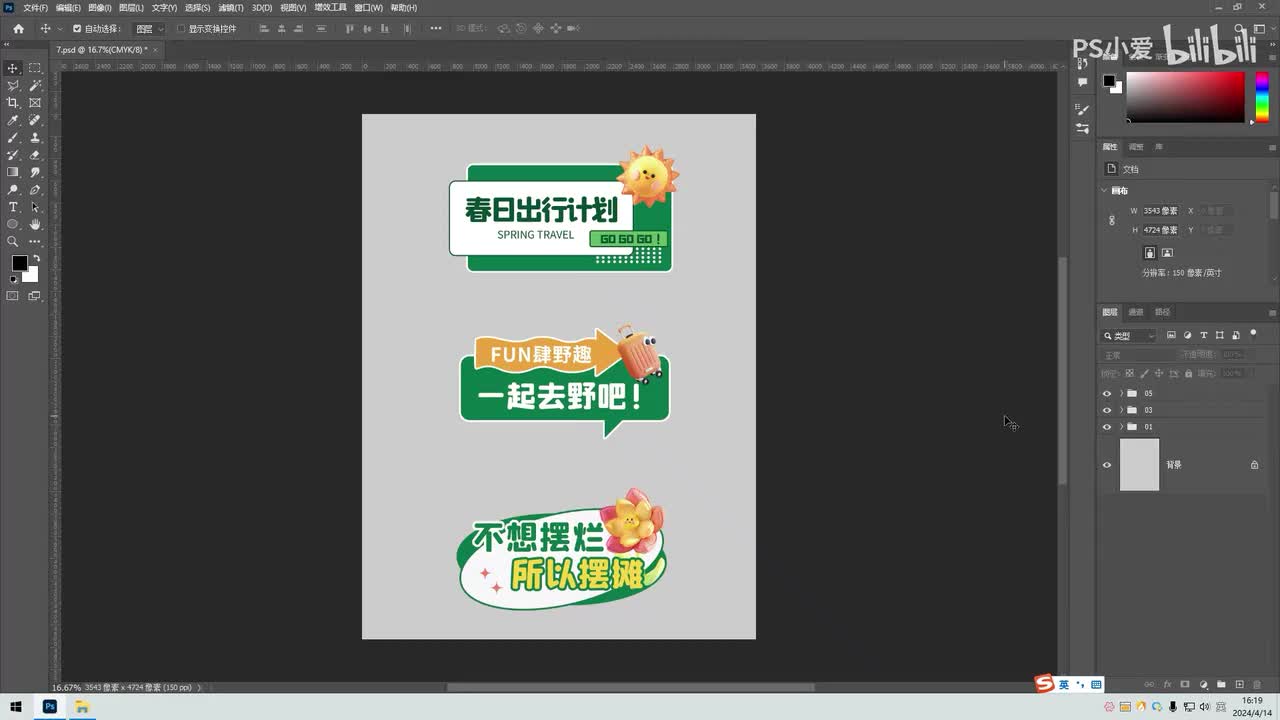Select the Gradient tool

point(13,172)
